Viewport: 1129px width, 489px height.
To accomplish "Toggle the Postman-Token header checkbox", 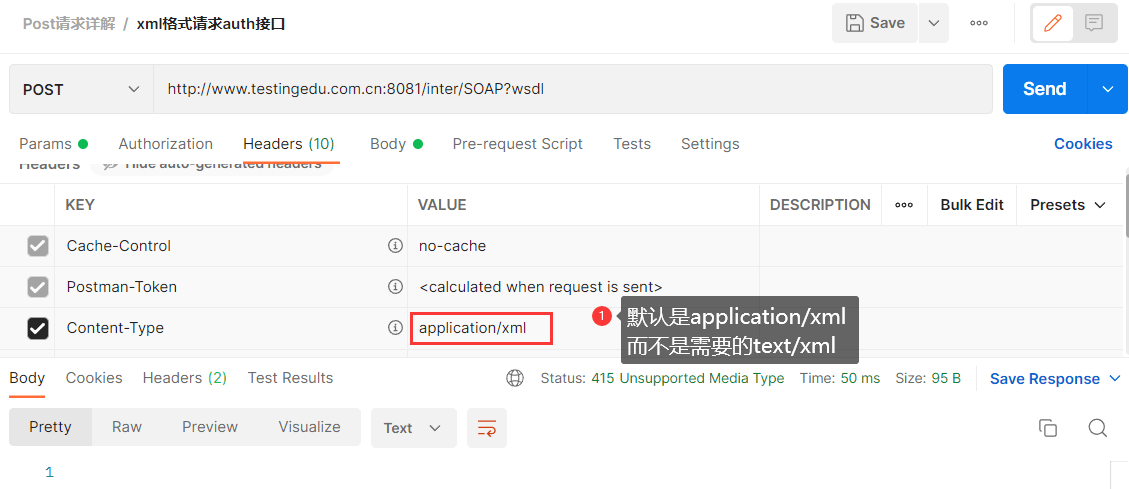I will pyautogui.click(x=38, y=287).
